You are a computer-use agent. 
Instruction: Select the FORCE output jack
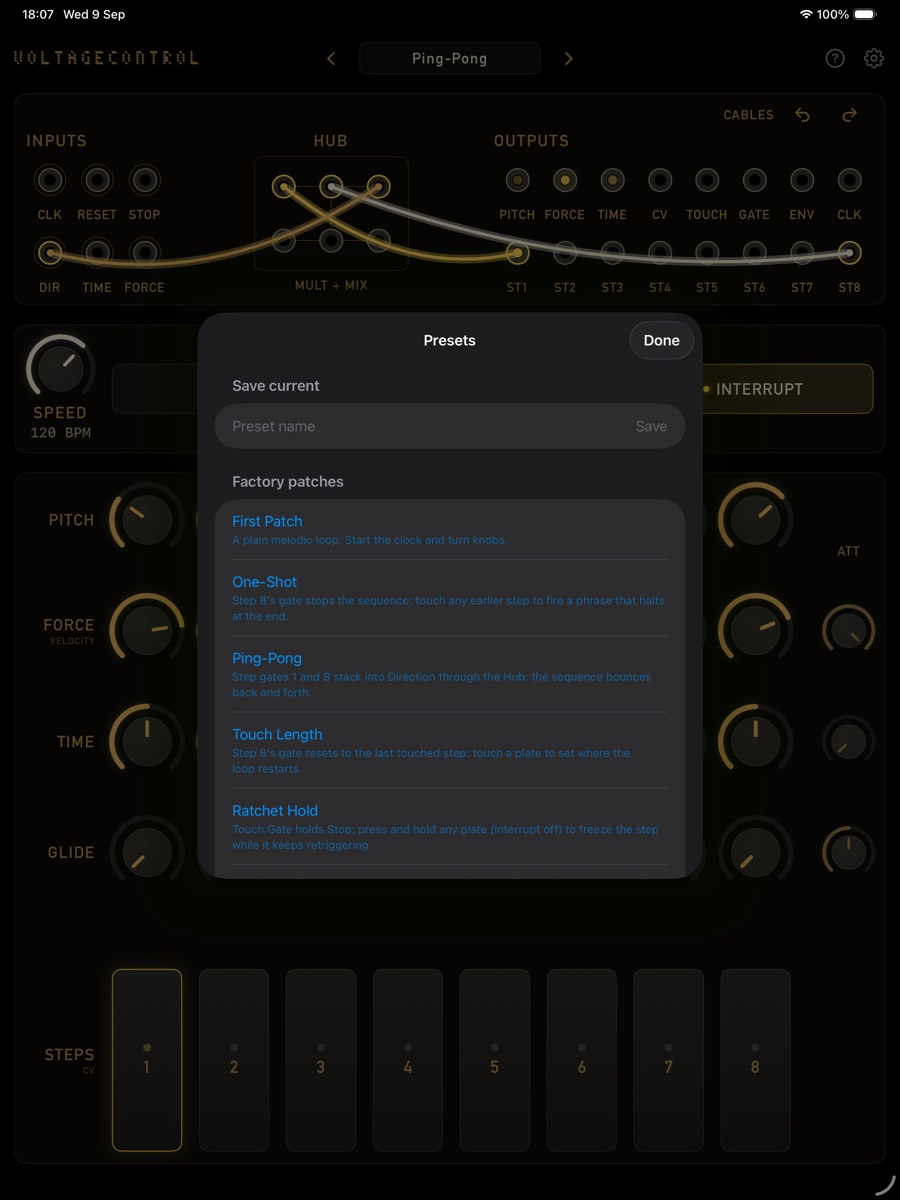coord(565,181)
